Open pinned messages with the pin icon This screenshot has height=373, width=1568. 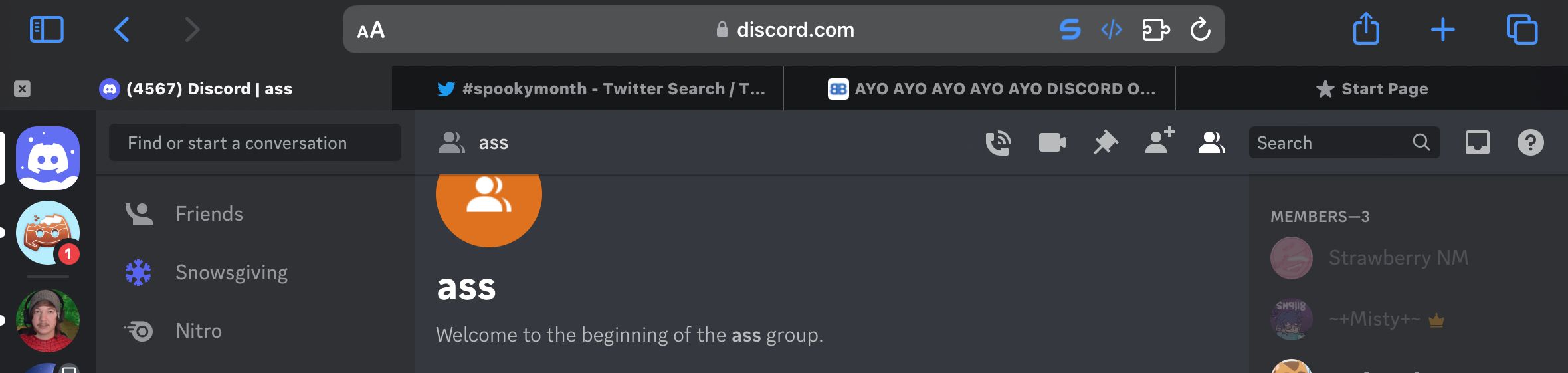[1106, 143]
